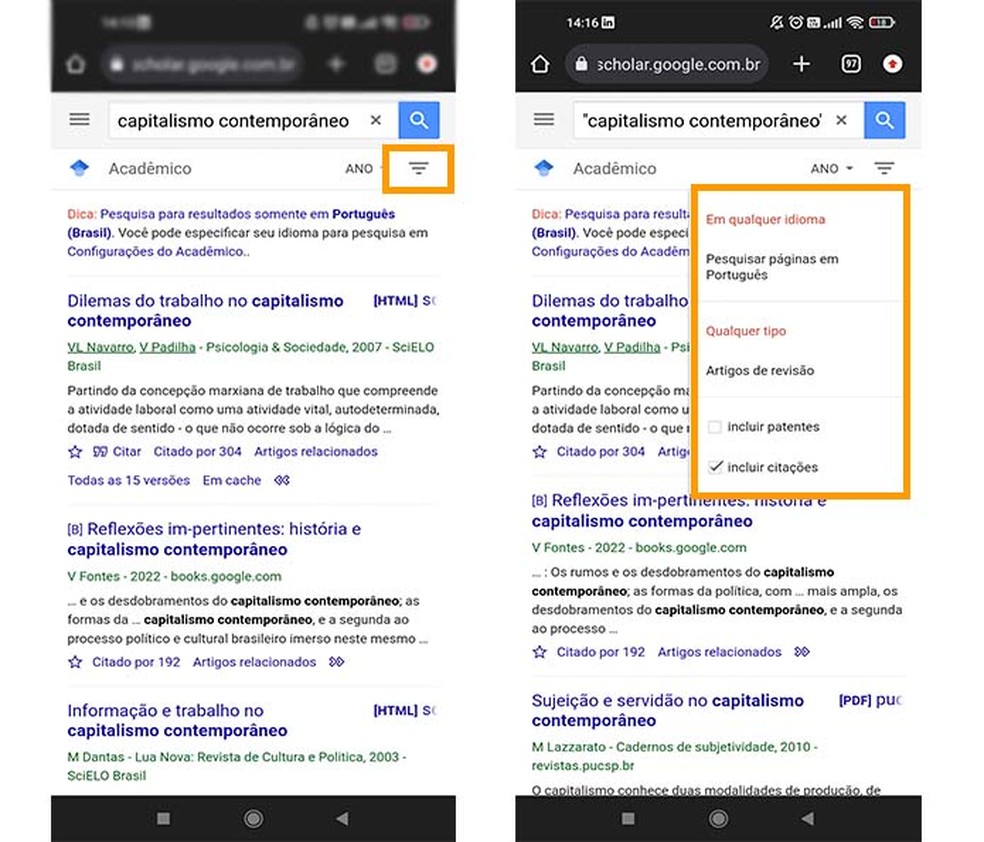Open Artigos relacionados for Reflexões, right phone
The width and height of the screenshot is (984, 842).
click(719, 652)
